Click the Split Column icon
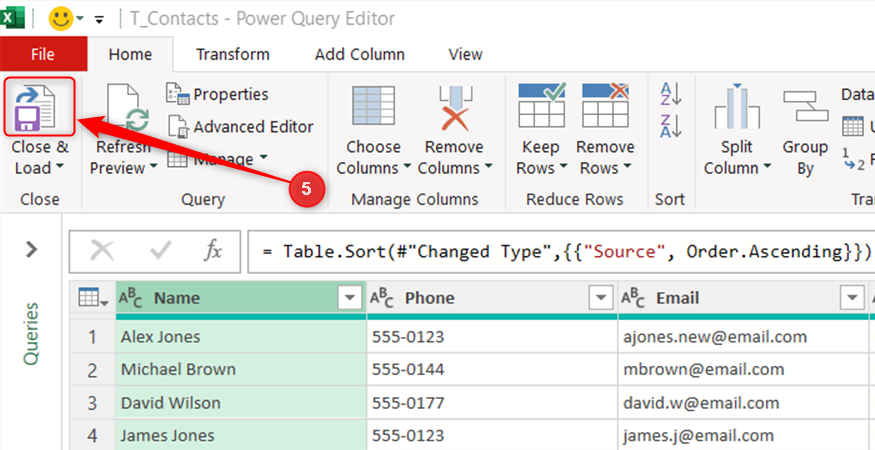Viewport: 875px width, 450px height. click(x=737, y=106)
